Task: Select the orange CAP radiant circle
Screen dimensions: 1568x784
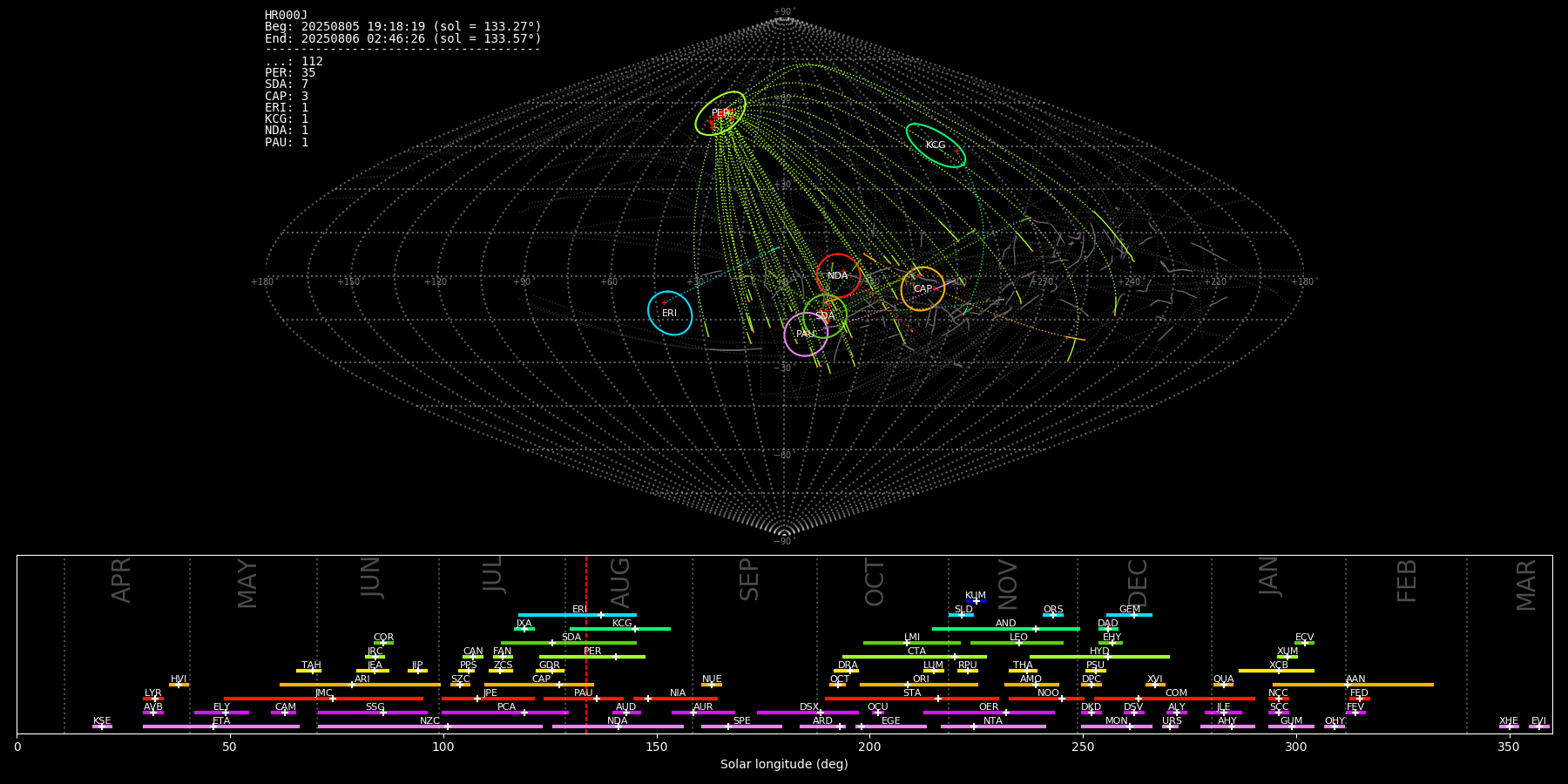Action: (923, 288)
